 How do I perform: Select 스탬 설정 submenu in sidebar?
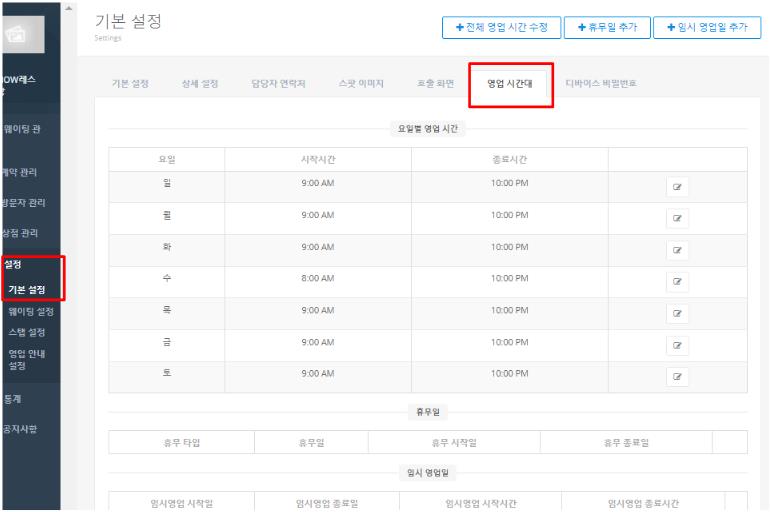point(27,332)
